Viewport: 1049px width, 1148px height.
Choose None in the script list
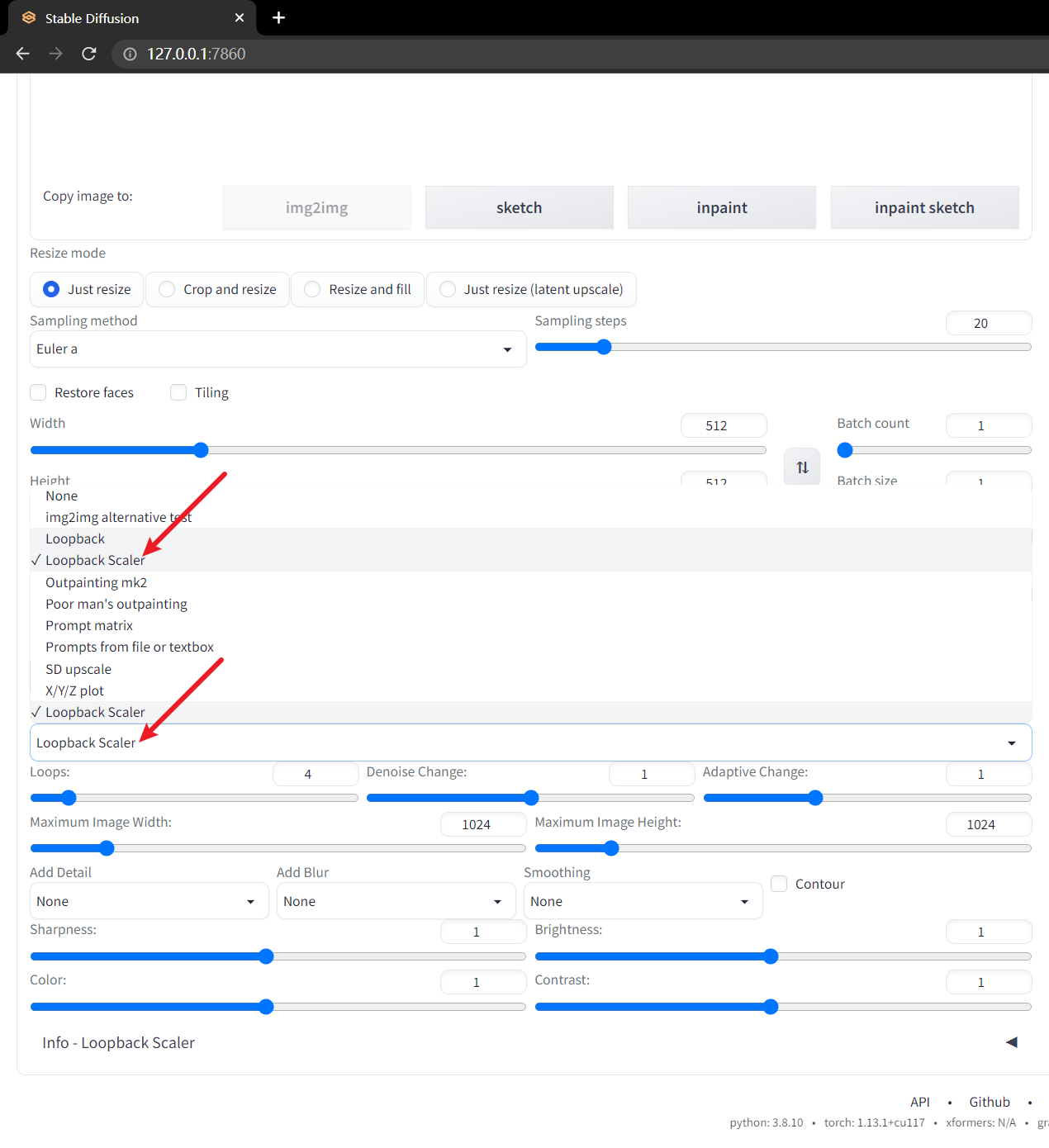[531, 496]
